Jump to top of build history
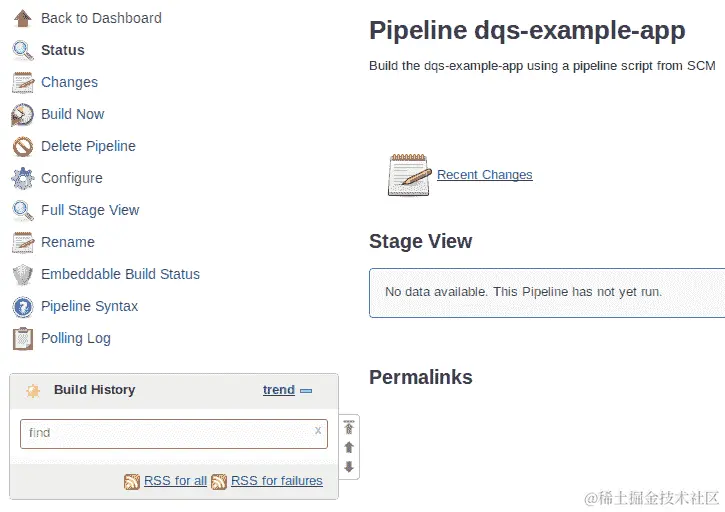The width and height of the screenshot is (725, 512). pyautogui.click(x=349, y=428)
